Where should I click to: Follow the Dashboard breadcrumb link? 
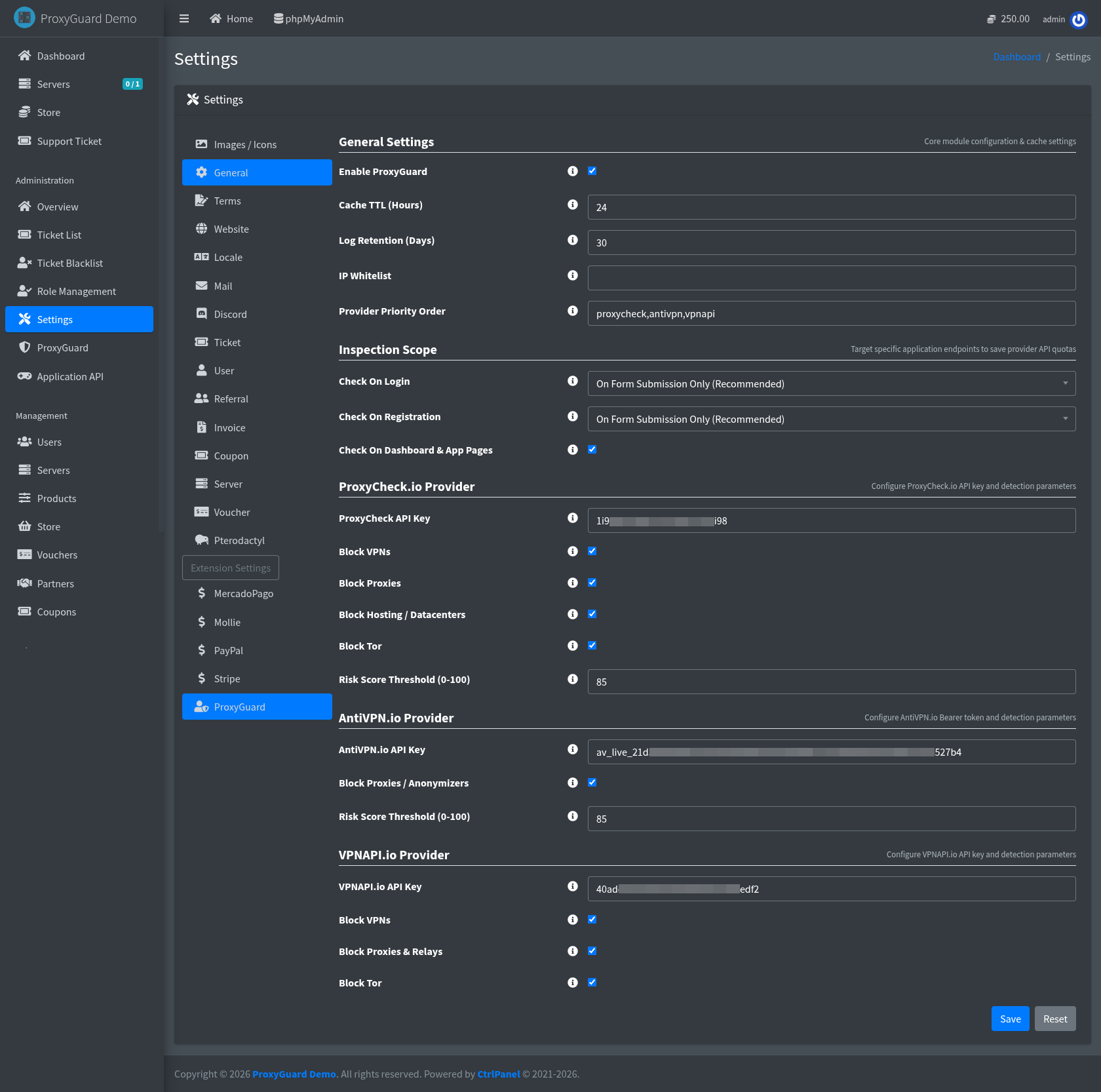click(1017, 57)
